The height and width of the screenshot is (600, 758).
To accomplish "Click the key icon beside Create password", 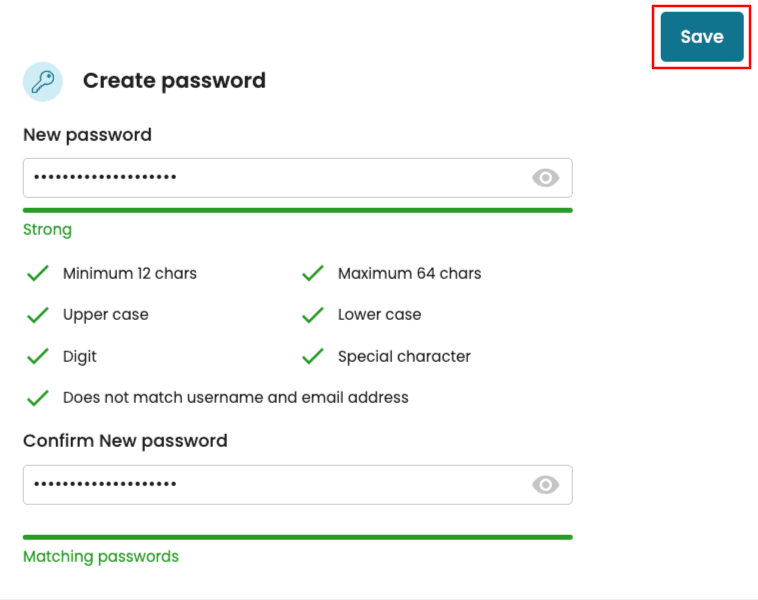I will [x=43, y=81].
